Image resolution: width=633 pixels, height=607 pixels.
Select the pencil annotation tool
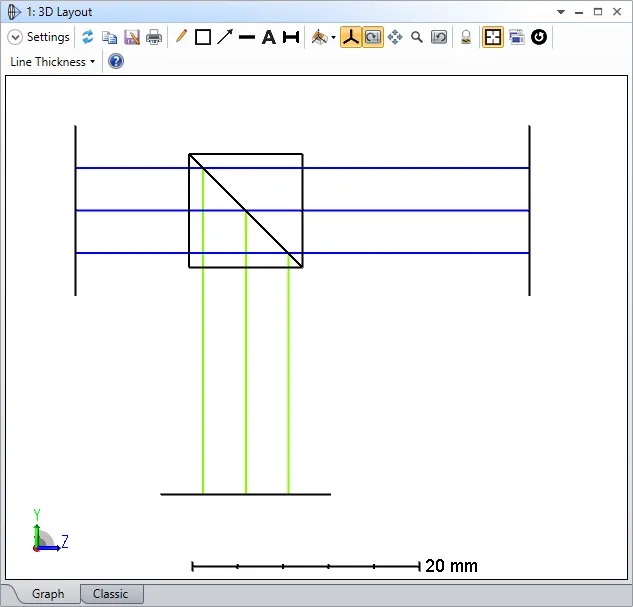[181, 36]
